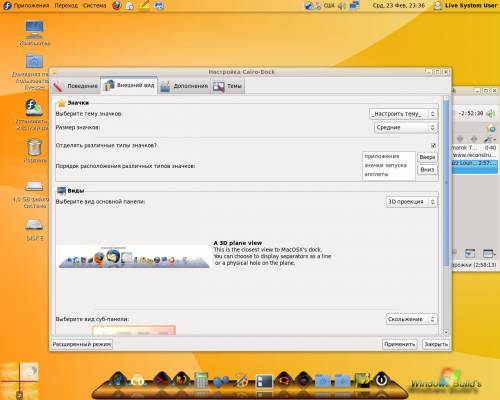This screenshot has height=400, width=500.
Task: Click the 3D plane view dock preview thumbnail
Action: [x=133, y=257]
